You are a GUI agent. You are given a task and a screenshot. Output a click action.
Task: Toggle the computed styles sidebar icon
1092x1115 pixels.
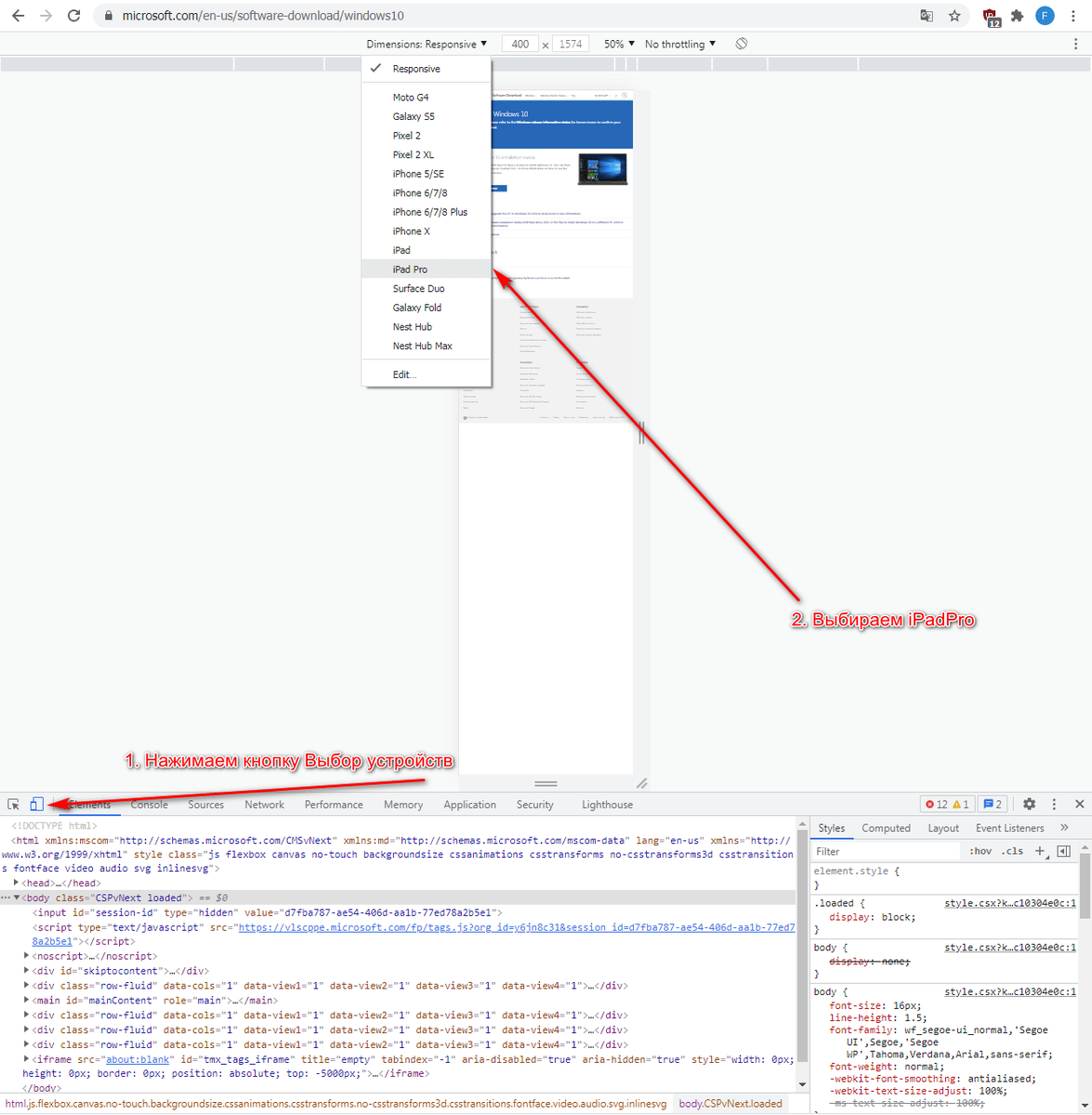tap(1064, 851)
